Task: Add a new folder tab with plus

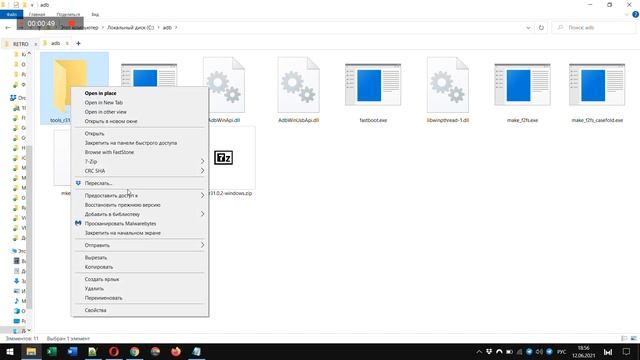Action: pyautogui.click(x=78, y=43)
